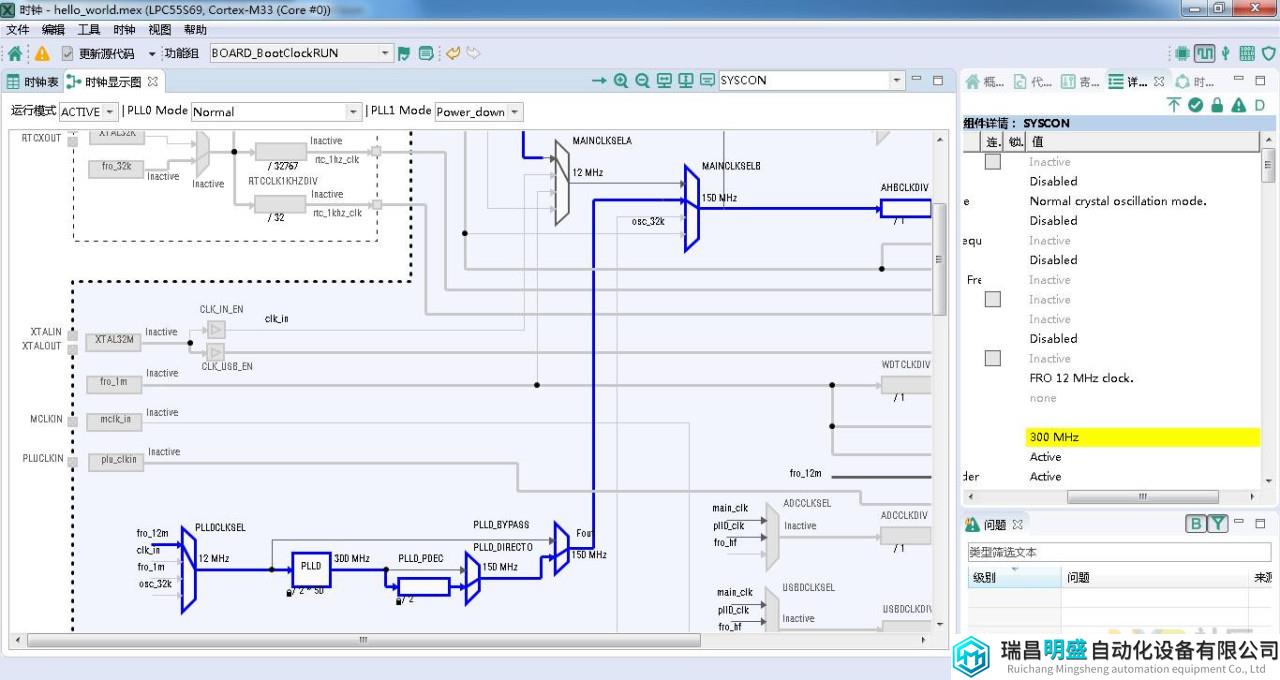
Task: Click the greyed redo arrow
Action: 473,53
